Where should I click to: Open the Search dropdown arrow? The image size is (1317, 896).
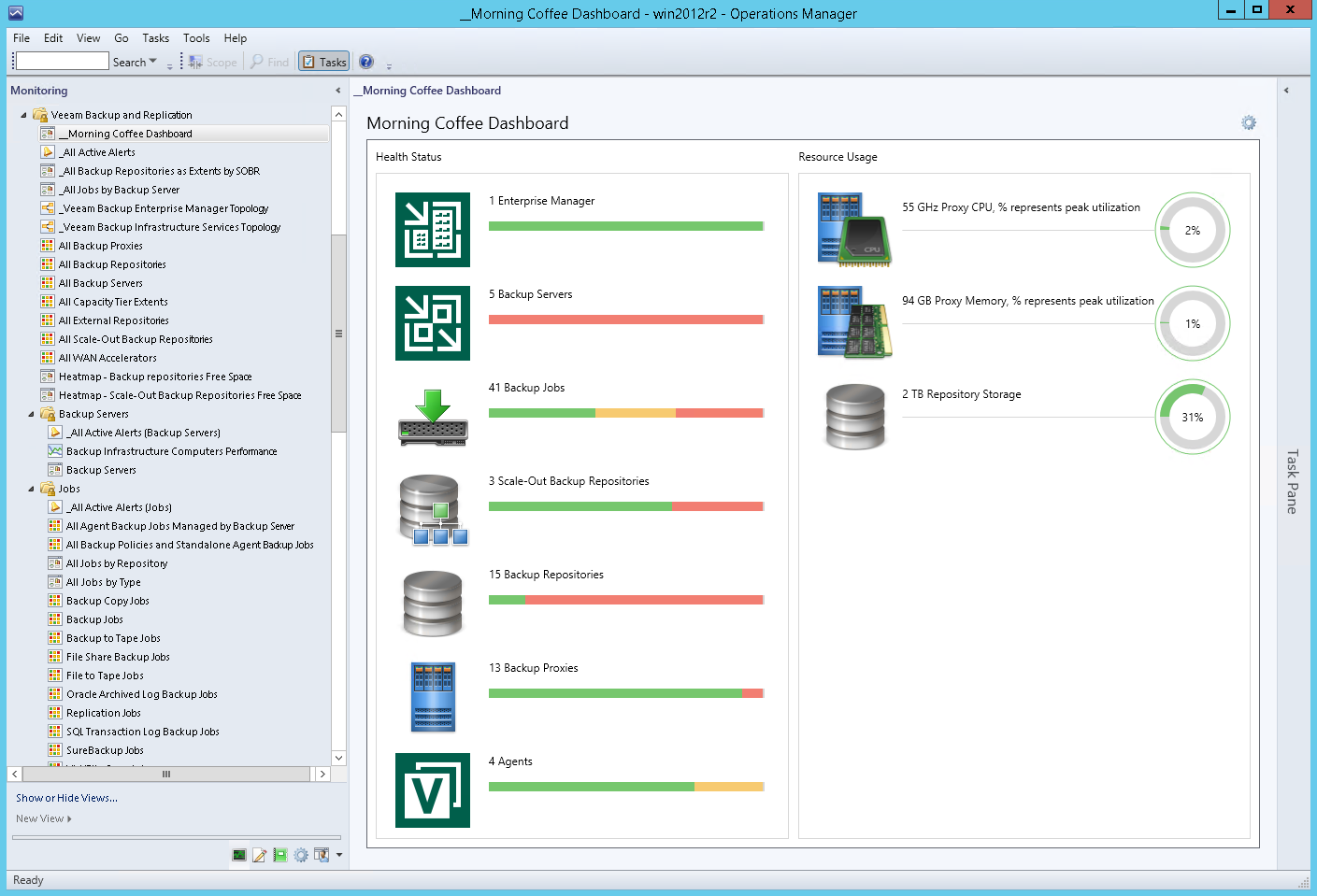click(153, 62)
